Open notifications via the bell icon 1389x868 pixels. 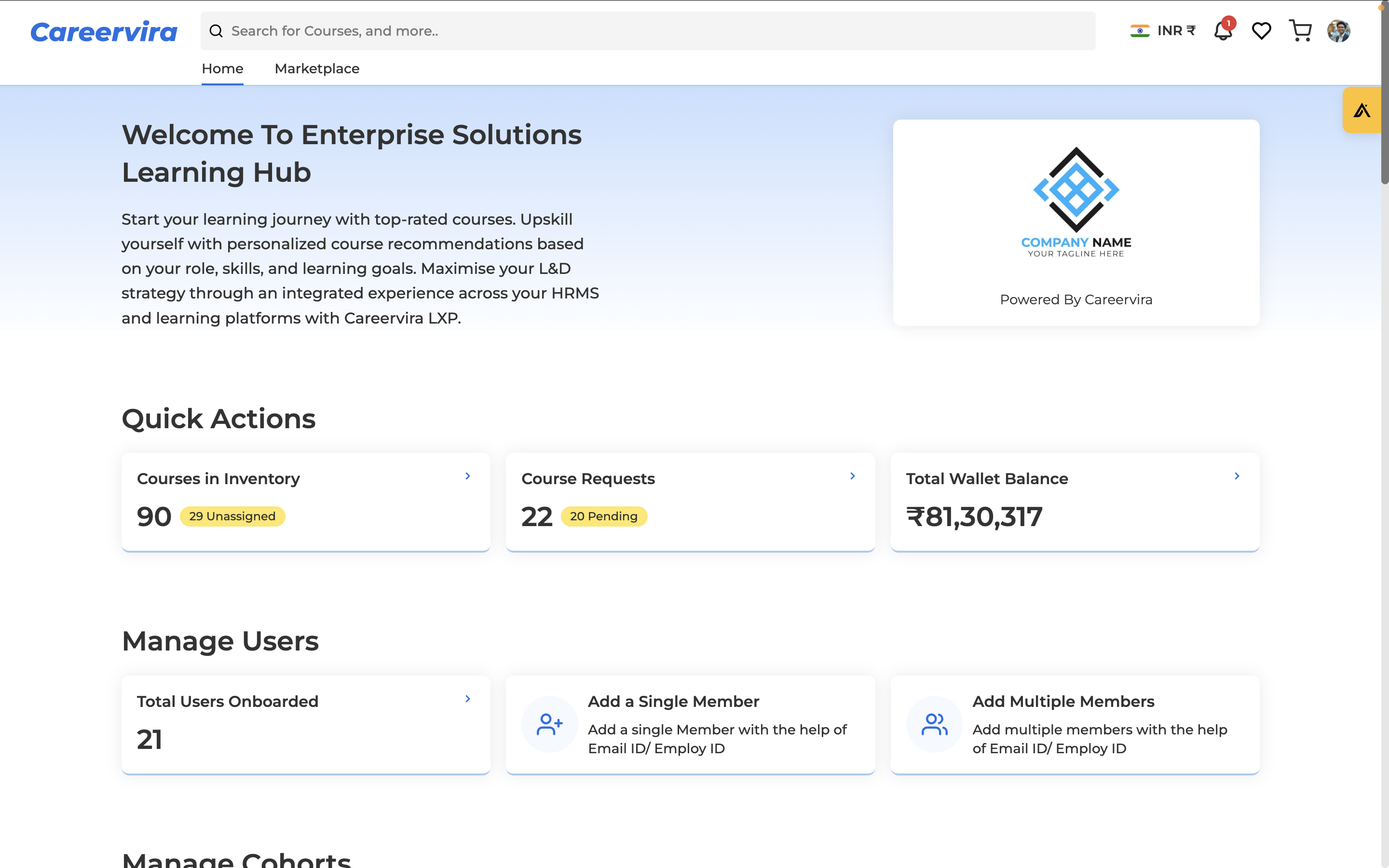[1224, 30]
